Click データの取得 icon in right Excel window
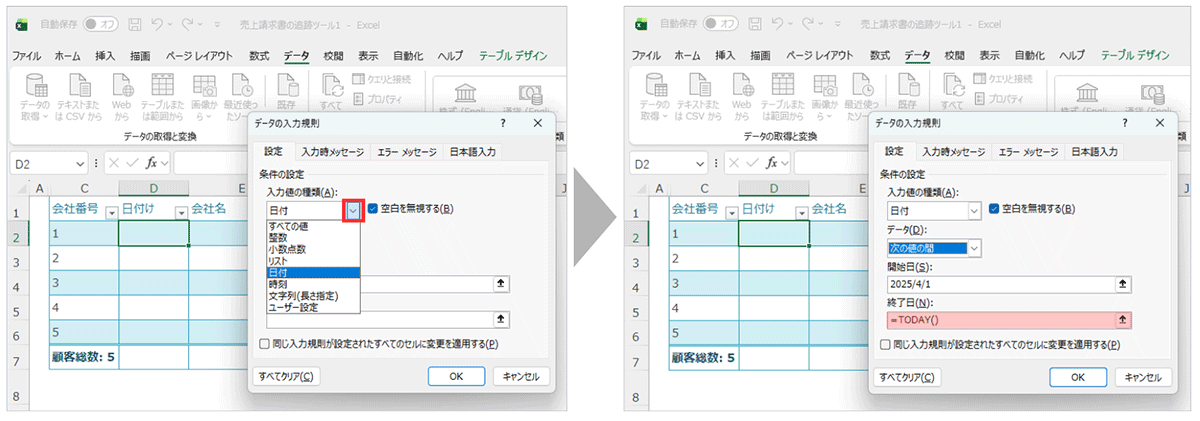The image size is (1200, 421). 656,86
